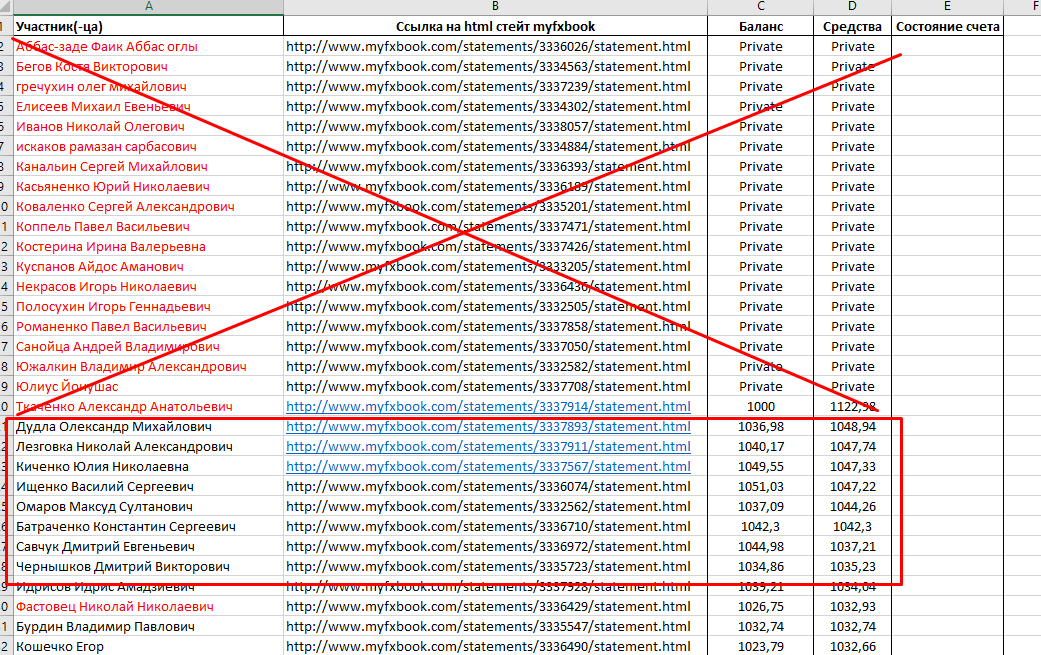The height and width of the screenshot is (655, 1041).
Task: Click balance value 1051,03
Action: [760, 486]
